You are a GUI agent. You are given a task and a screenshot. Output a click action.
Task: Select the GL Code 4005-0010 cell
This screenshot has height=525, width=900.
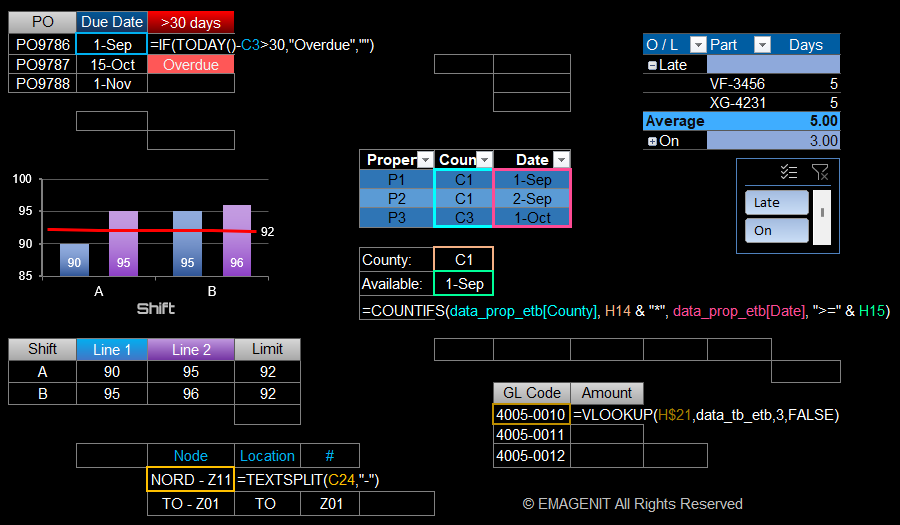pos(531,414)
